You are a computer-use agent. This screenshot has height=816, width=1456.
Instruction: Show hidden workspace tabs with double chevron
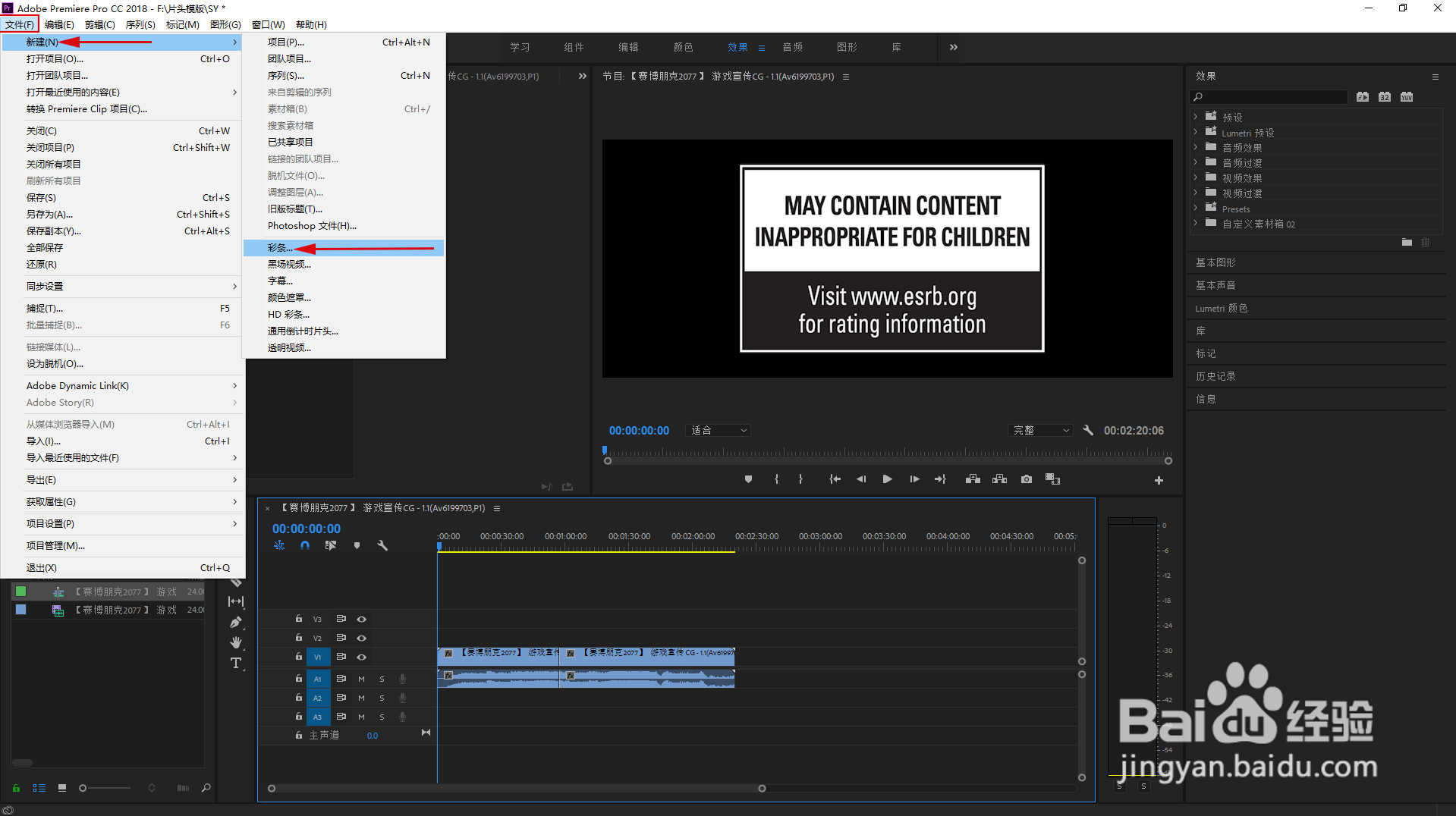954,47
